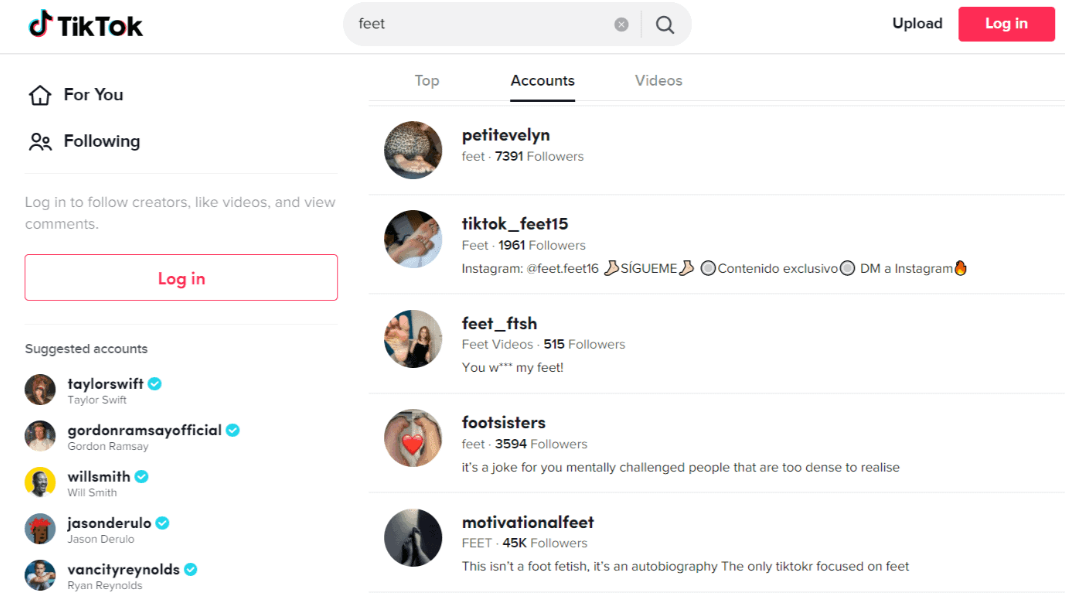The image size is (1065, 604).
Task: Open jasonderulo suggested account avatar
Action: point(40,529)
